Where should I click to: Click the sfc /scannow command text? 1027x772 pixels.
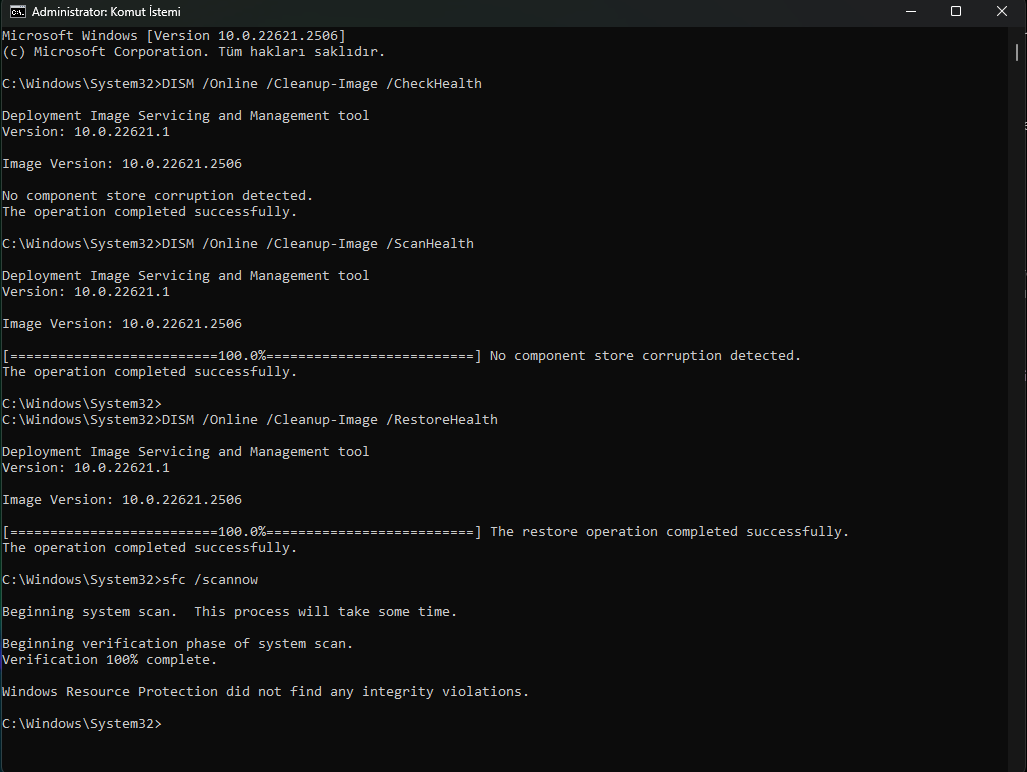[x=210, y=579]
